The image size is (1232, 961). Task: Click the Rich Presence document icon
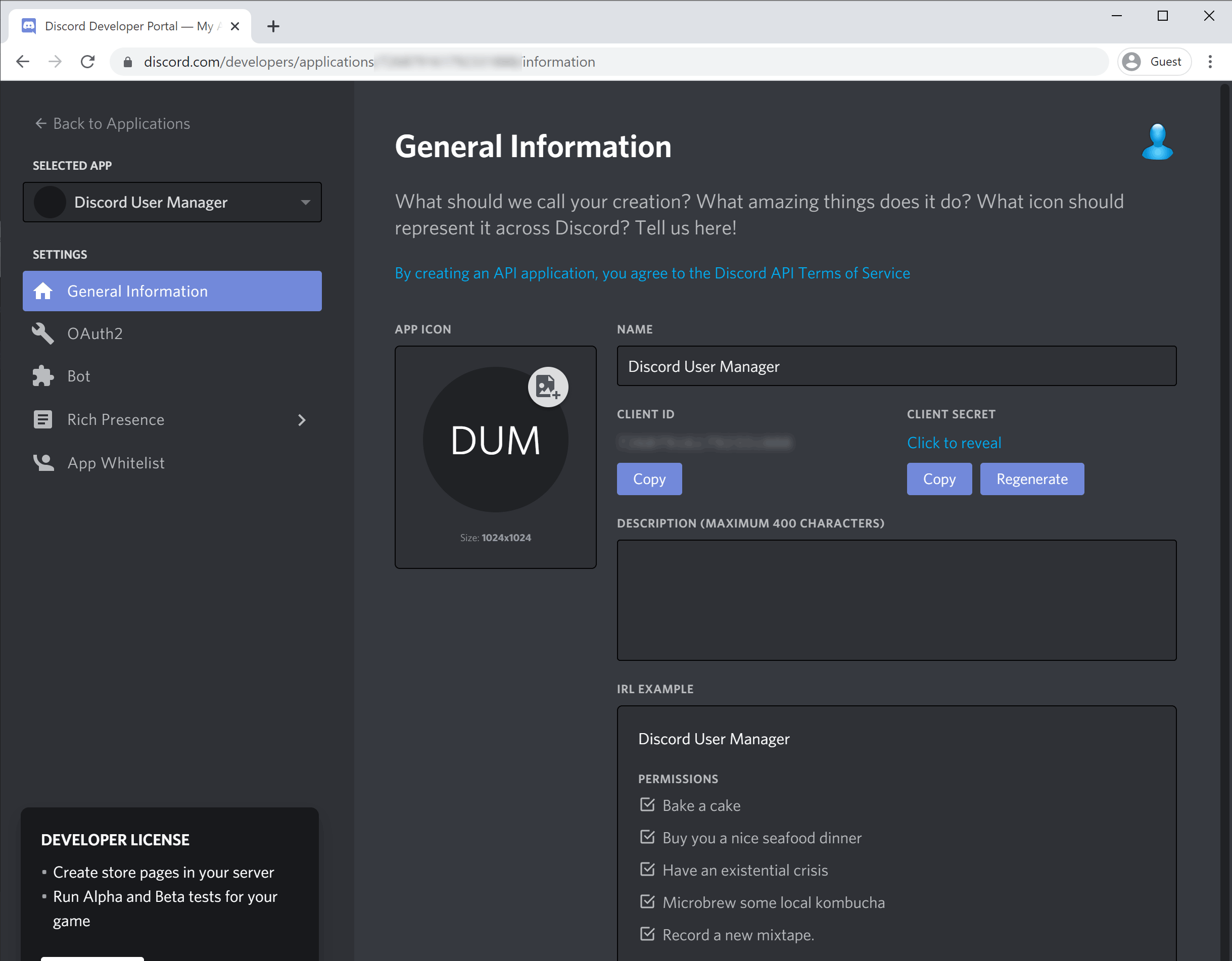[43, 419]
